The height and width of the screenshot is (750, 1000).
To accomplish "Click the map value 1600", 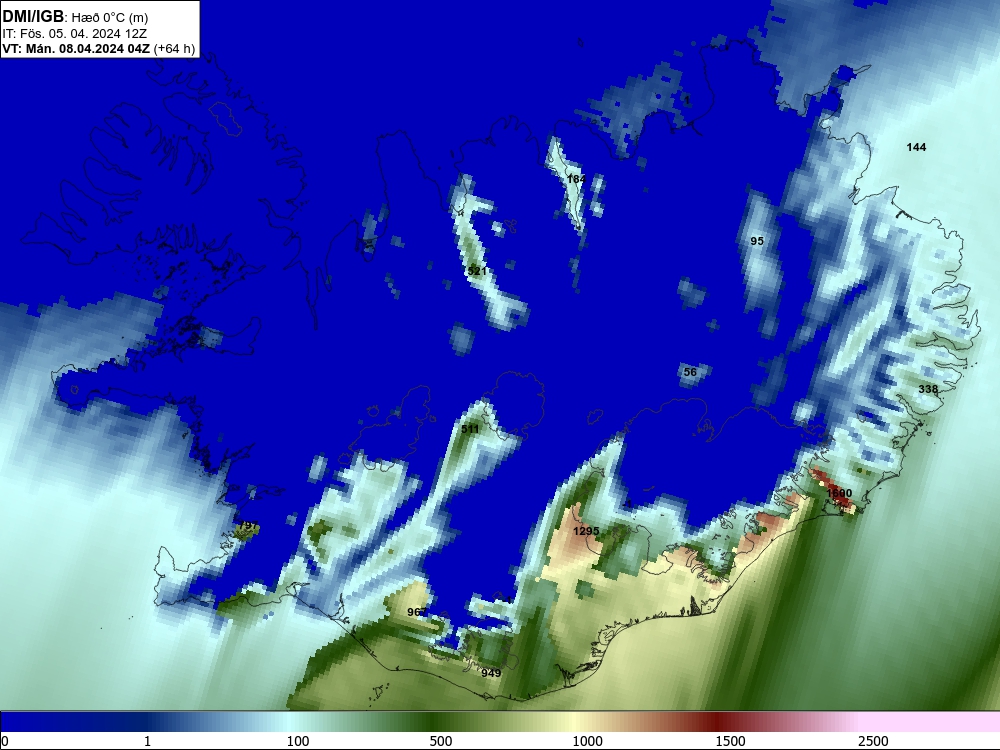I will pyautogui.click(x=839, y=493).
